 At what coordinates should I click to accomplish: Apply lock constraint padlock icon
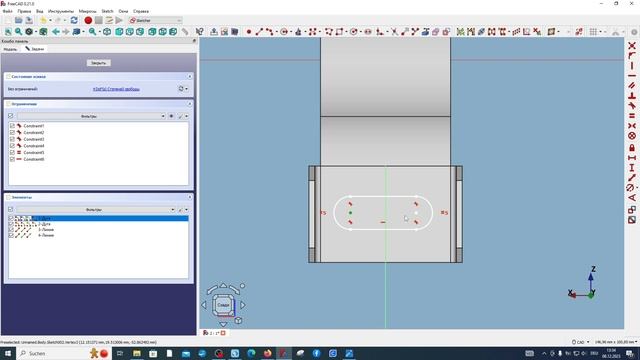[x=632, y=147]
